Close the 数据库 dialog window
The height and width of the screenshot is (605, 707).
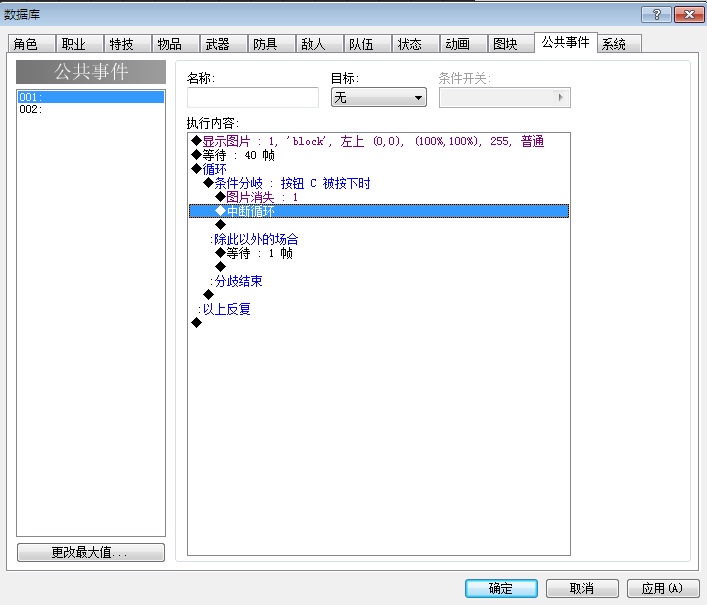[689, 14]
